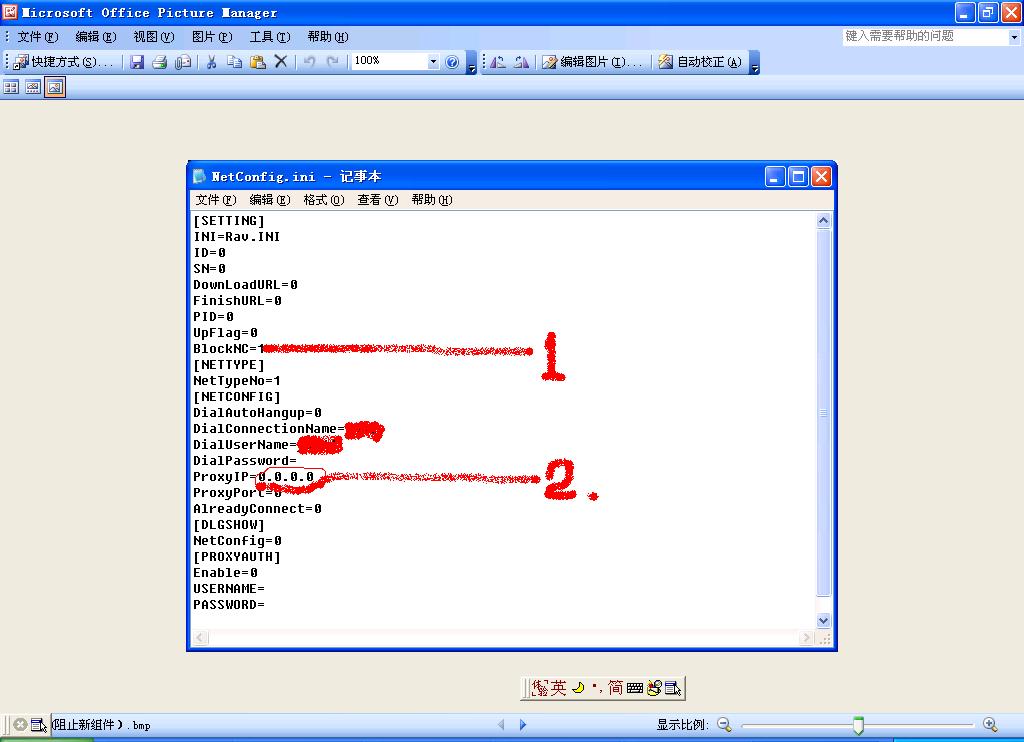Toggle 简 simplified Chinese on IME bar
Screen dimensions: 1024x742
615,688
